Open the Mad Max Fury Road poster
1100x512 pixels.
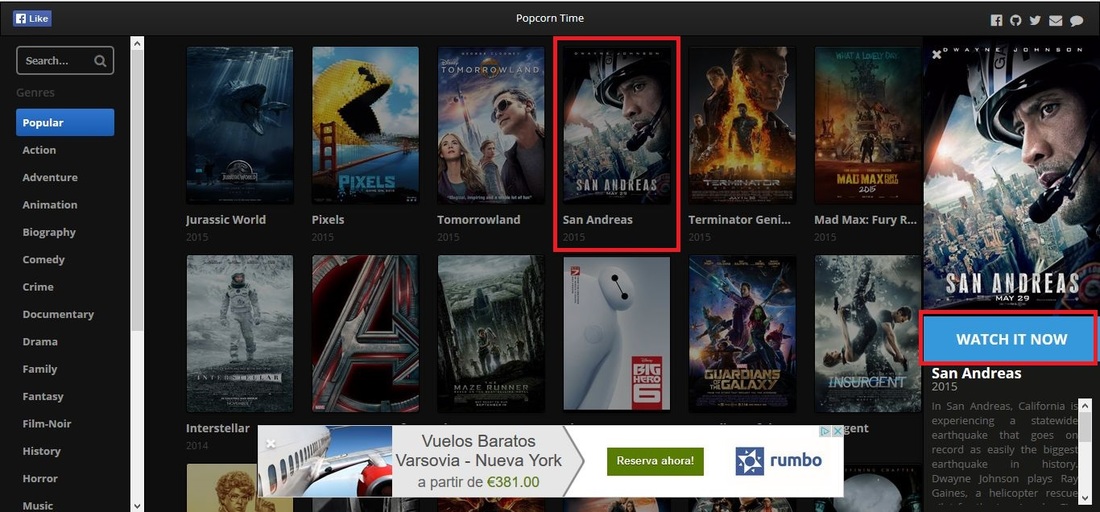click(868, 125)
